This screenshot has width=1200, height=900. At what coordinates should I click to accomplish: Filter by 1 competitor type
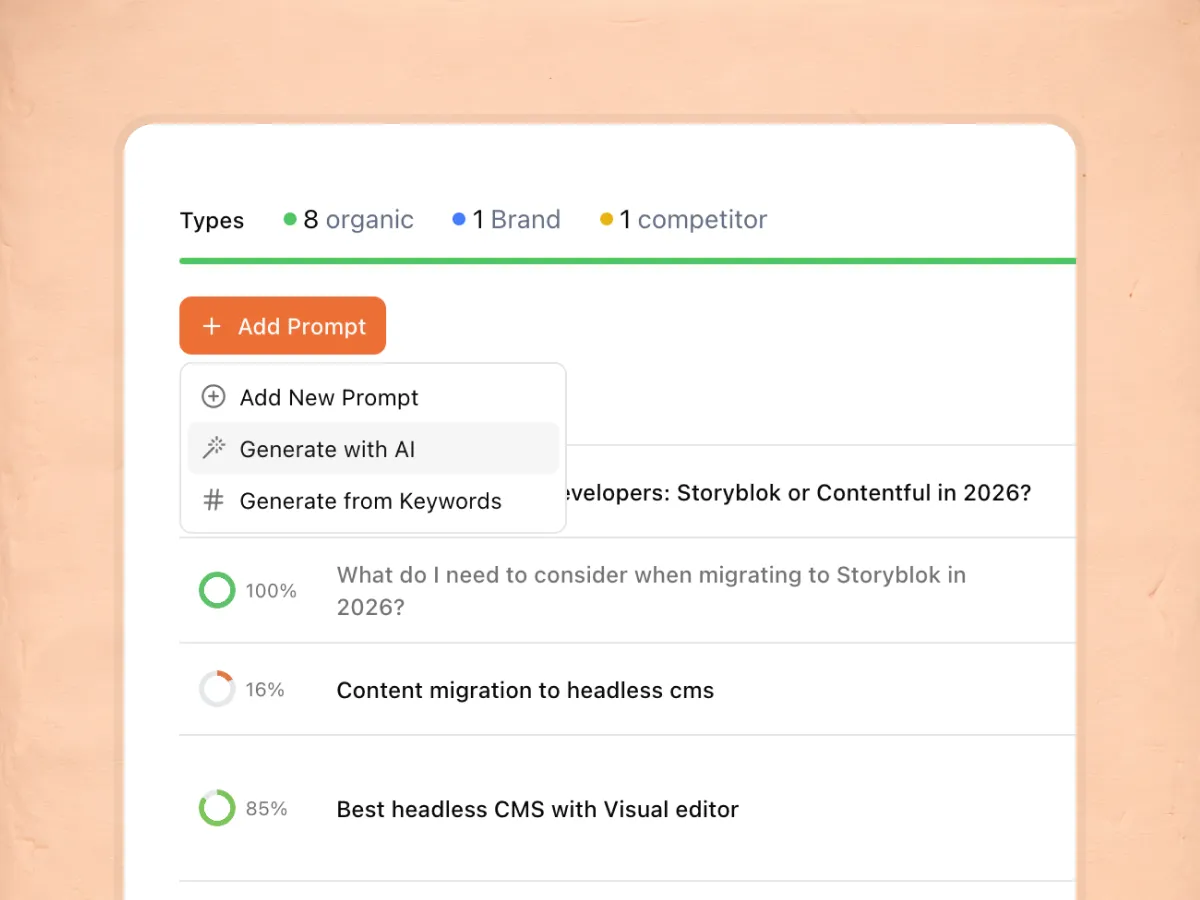coord(692,220)
